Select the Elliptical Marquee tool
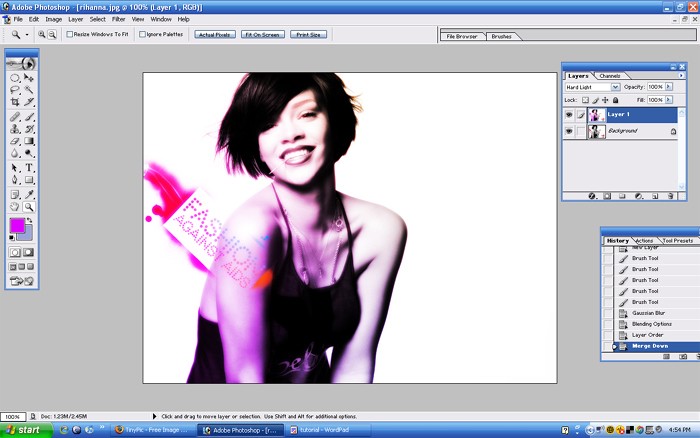This screenshot has height=438, width=700. point(15,78)
